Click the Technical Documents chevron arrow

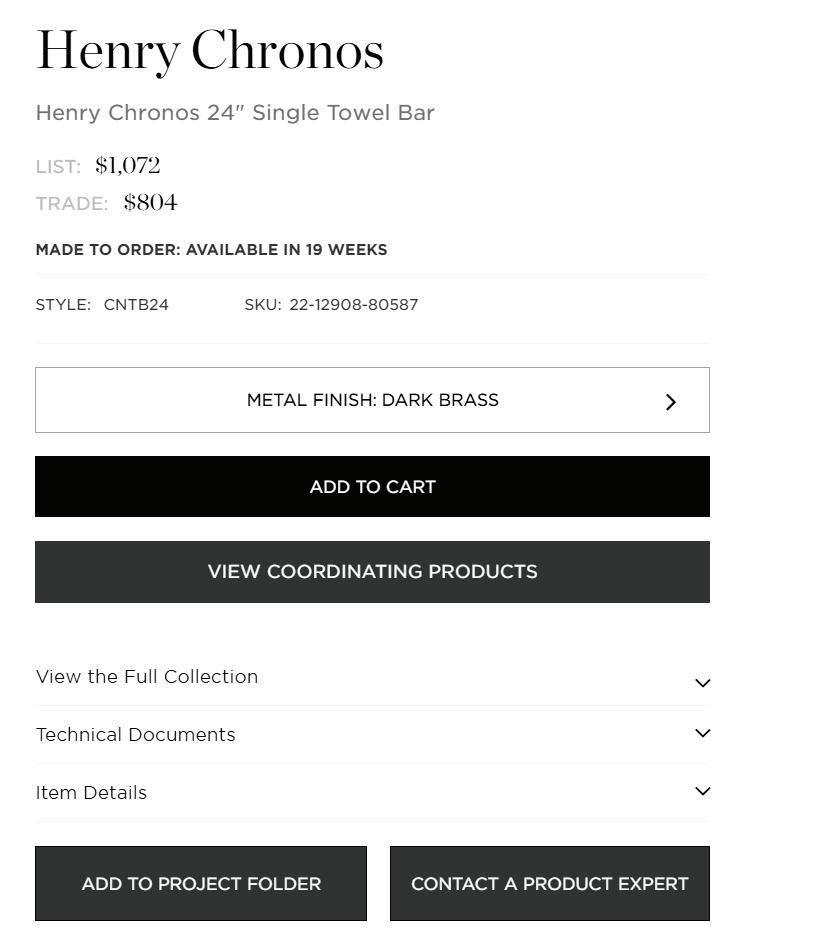702,733
